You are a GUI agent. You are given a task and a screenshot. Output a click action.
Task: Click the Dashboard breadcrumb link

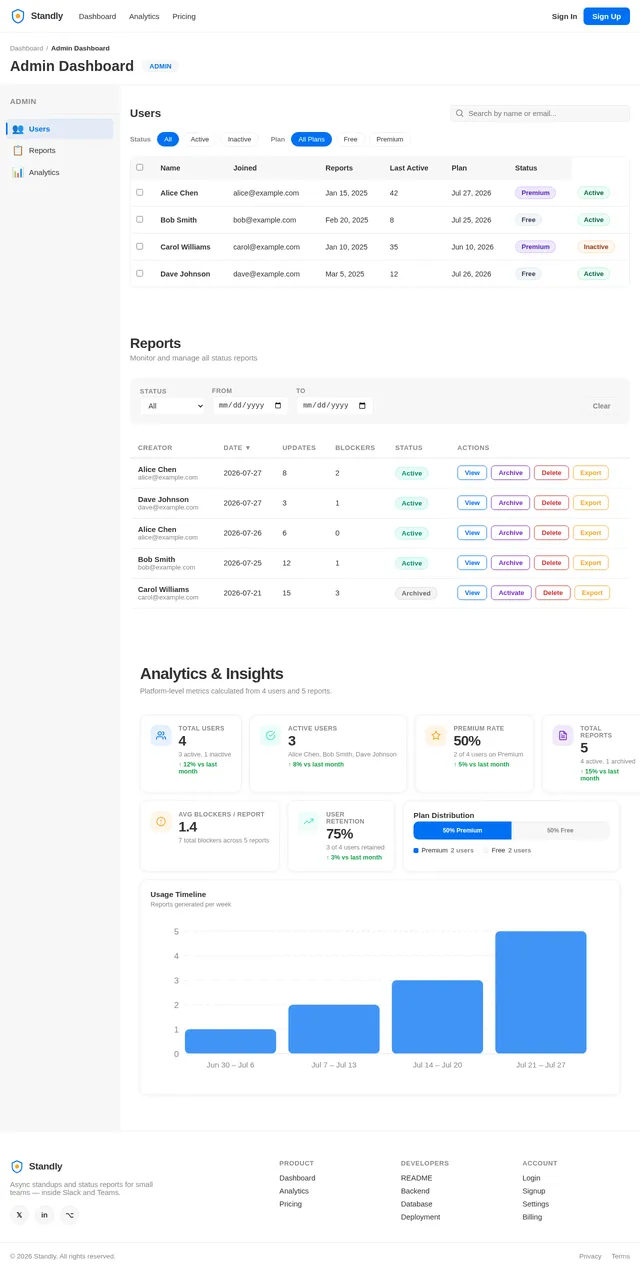point(26,48)
